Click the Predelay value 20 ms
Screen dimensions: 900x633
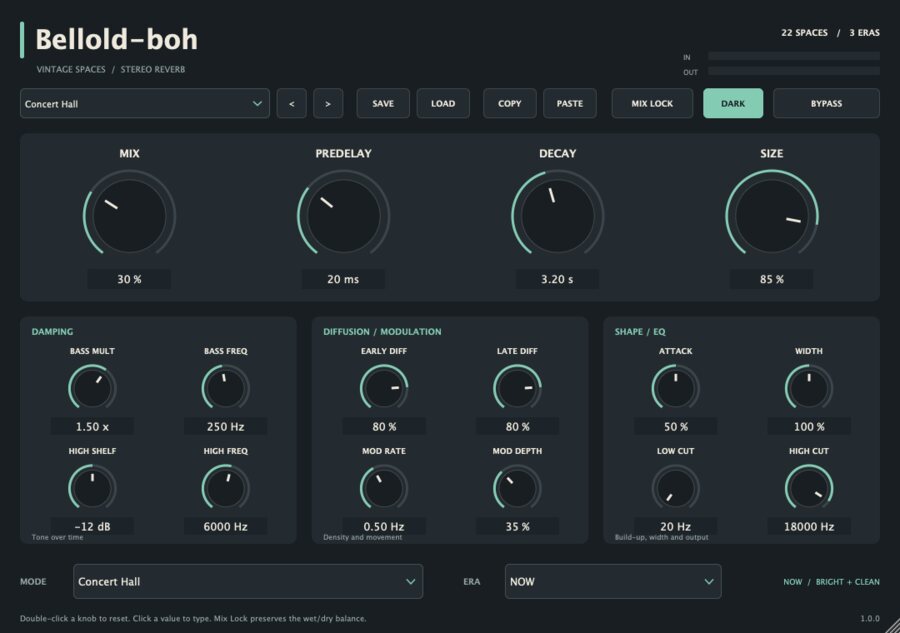(x=343, y=279)
